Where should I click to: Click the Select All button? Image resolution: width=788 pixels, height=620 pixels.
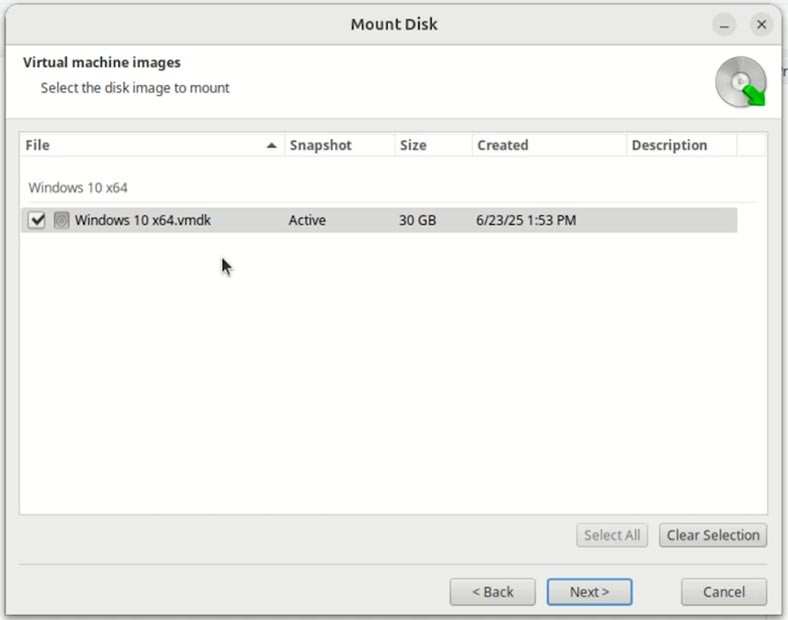[x=612, y=535]
